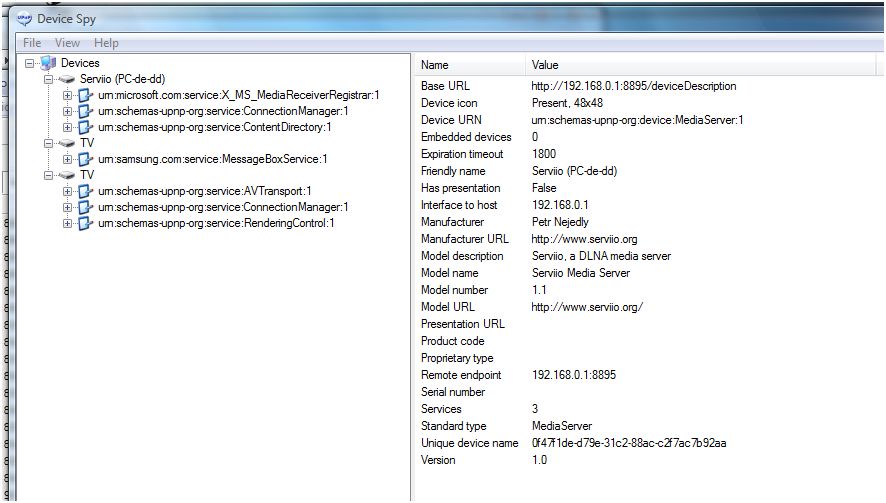This screenshot has width=886, height=503.
Task: Expand the X_MS_MediaReceiverRegistrar:1 service
Action: tap(67, 96)
